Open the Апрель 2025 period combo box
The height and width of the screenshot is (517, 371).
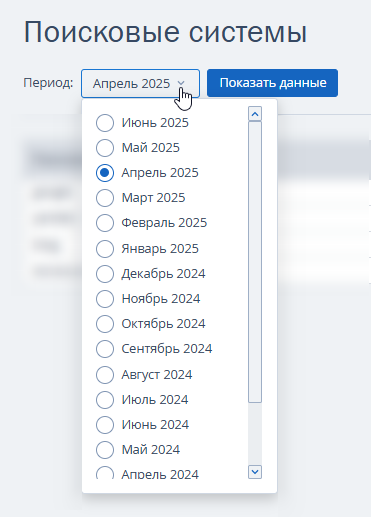[x=140, y=83]
